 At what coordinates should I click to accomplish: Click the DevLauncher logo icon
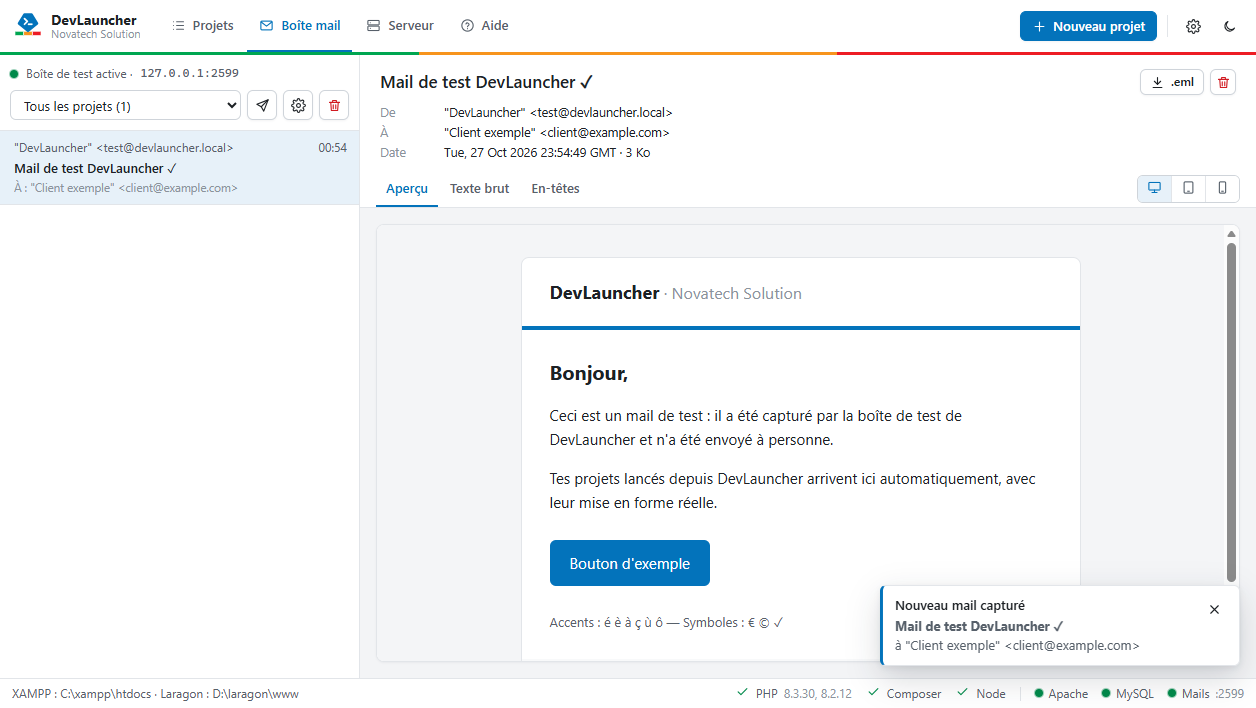[x=28, y=25]
